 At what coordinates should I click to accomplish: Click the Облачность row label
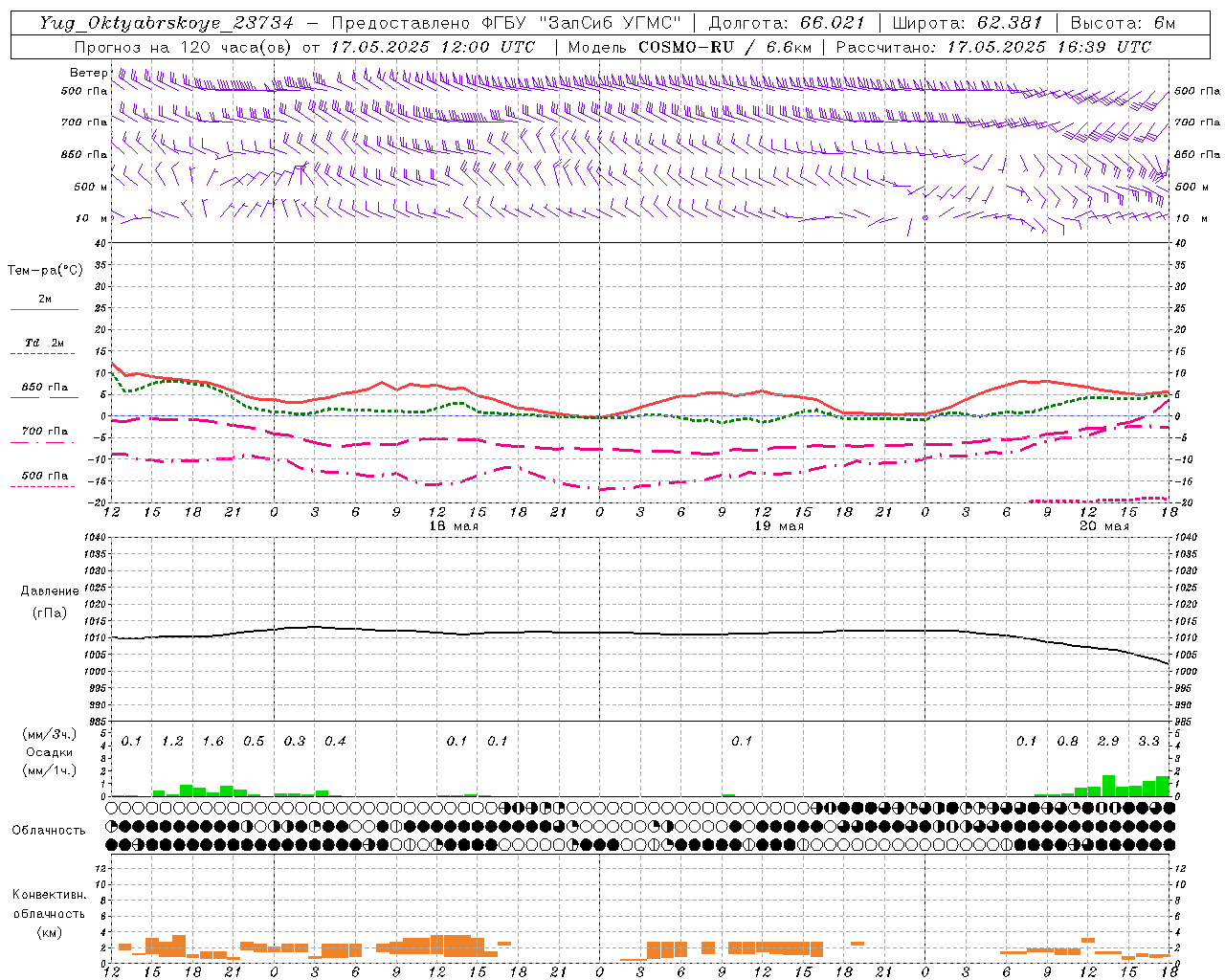(x=49, y=831)
